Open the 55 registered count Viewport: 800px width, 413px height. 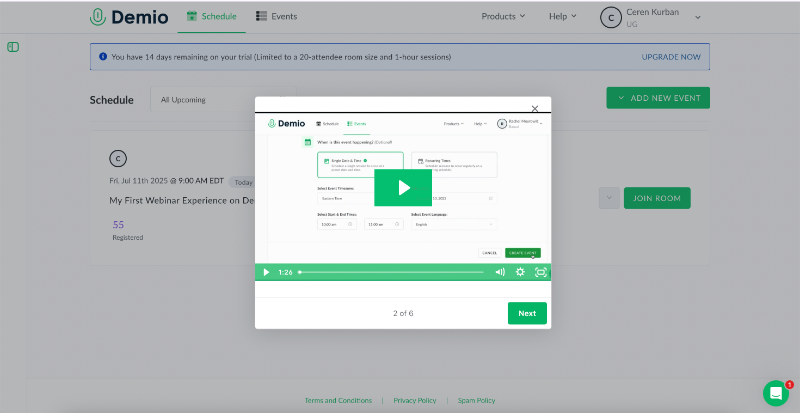(x=118, y=225)
